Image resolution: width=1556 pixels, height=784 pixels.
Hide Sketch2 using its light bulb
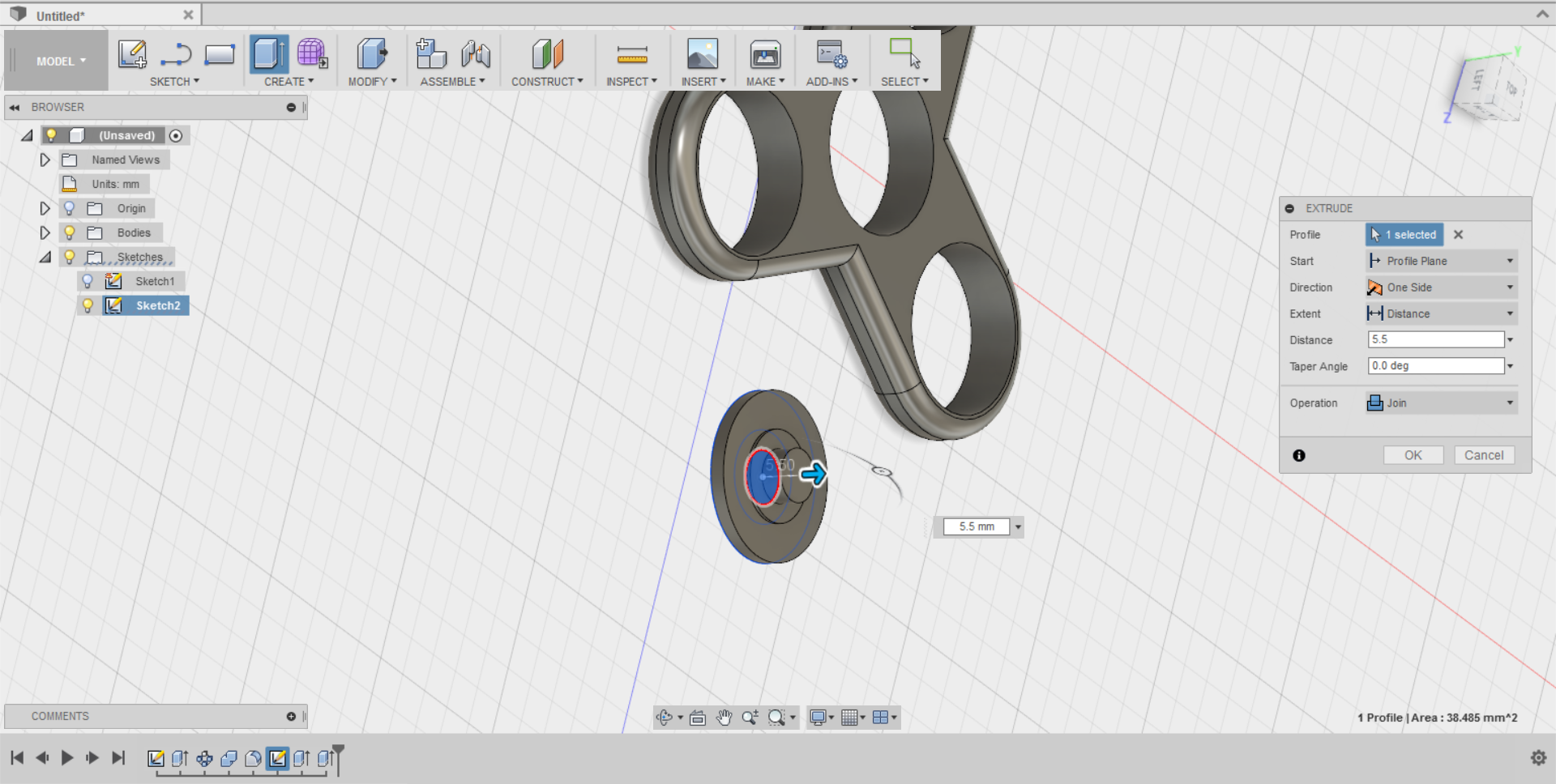coord(88,305)
